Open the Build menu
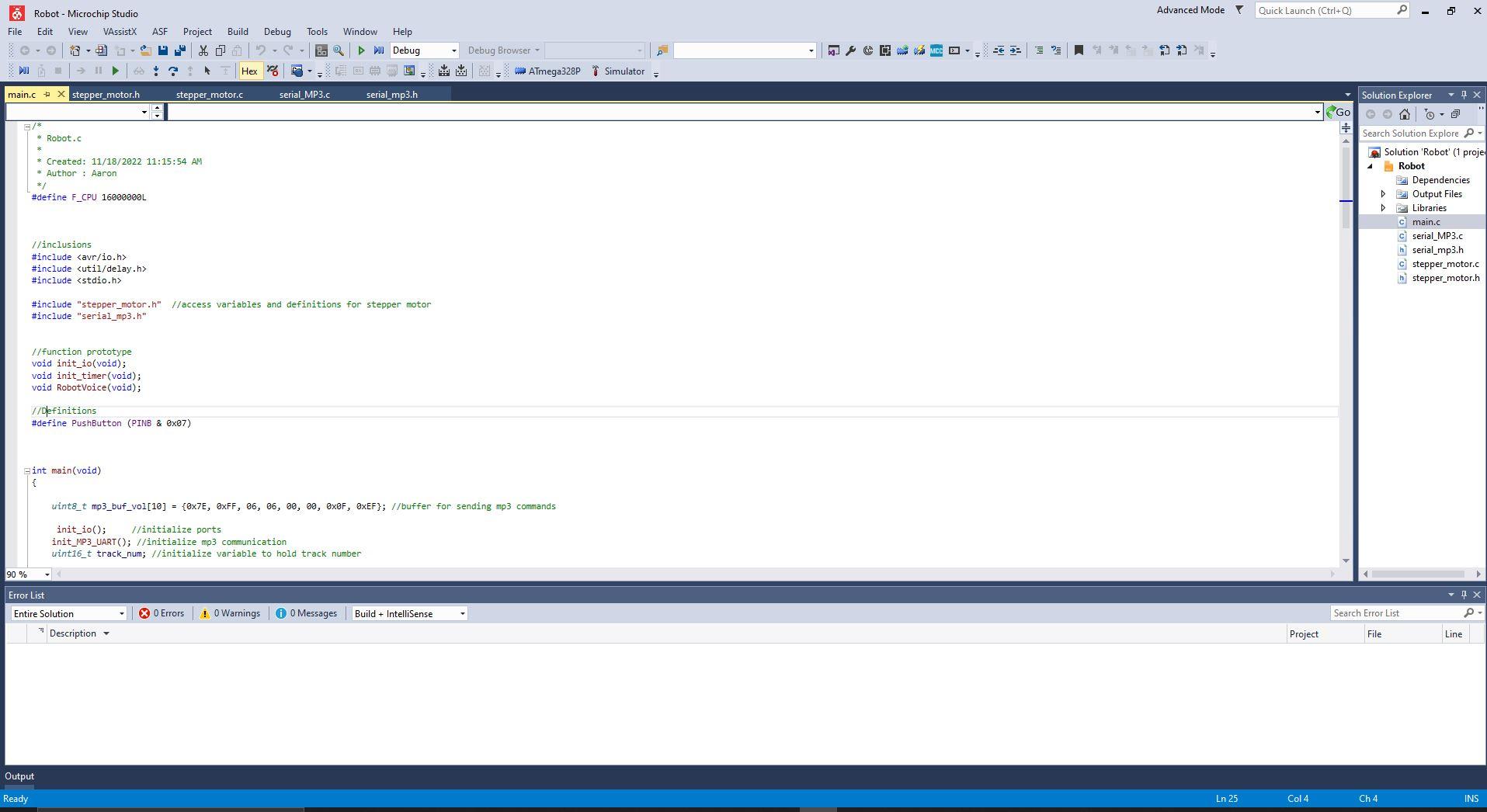The width and height of the screenshot is (1487, 812). [238, 32]
